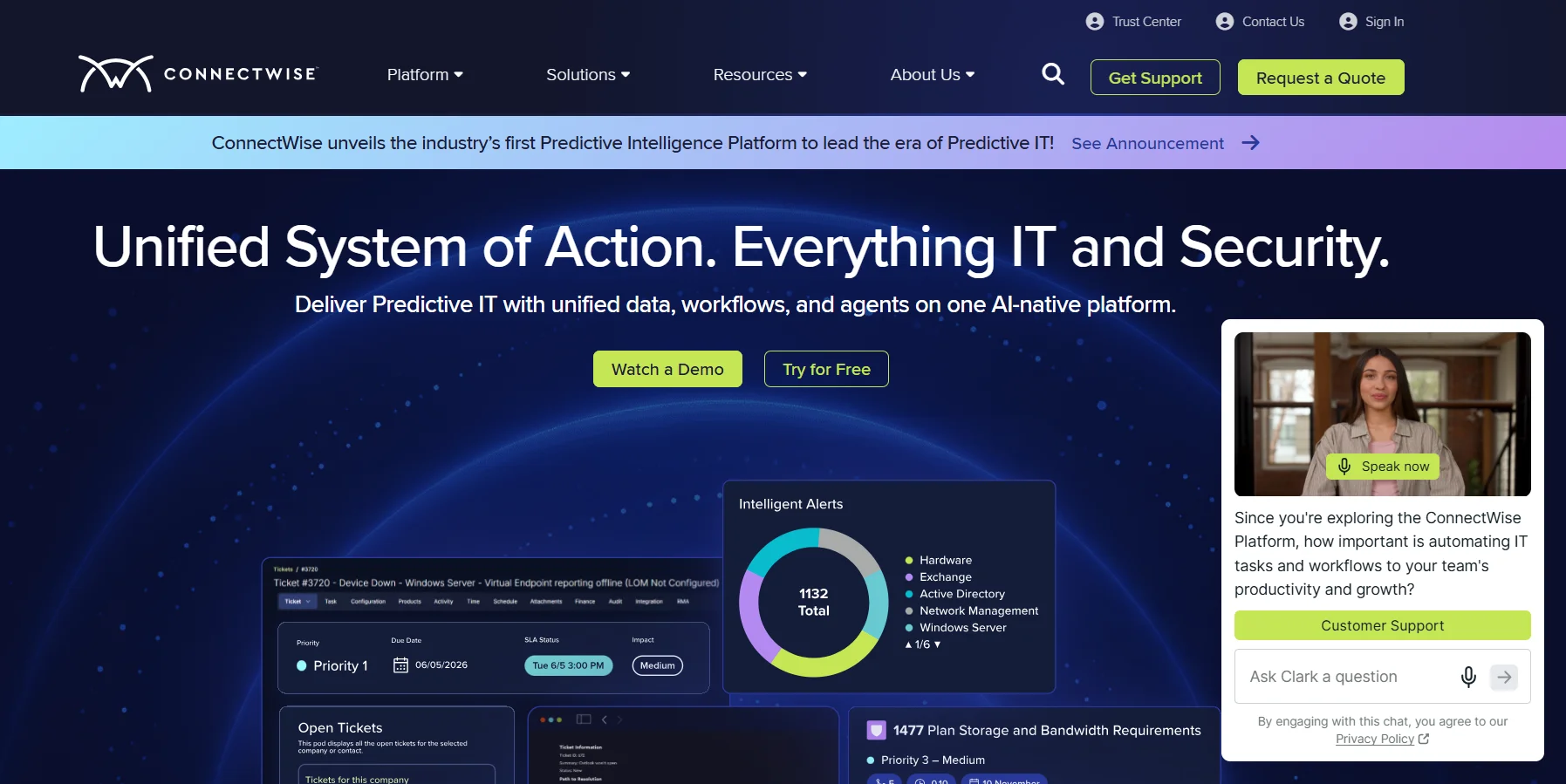
Task: Switch to the Schedule tab in ticket #3720
Action: click(505, 602)
